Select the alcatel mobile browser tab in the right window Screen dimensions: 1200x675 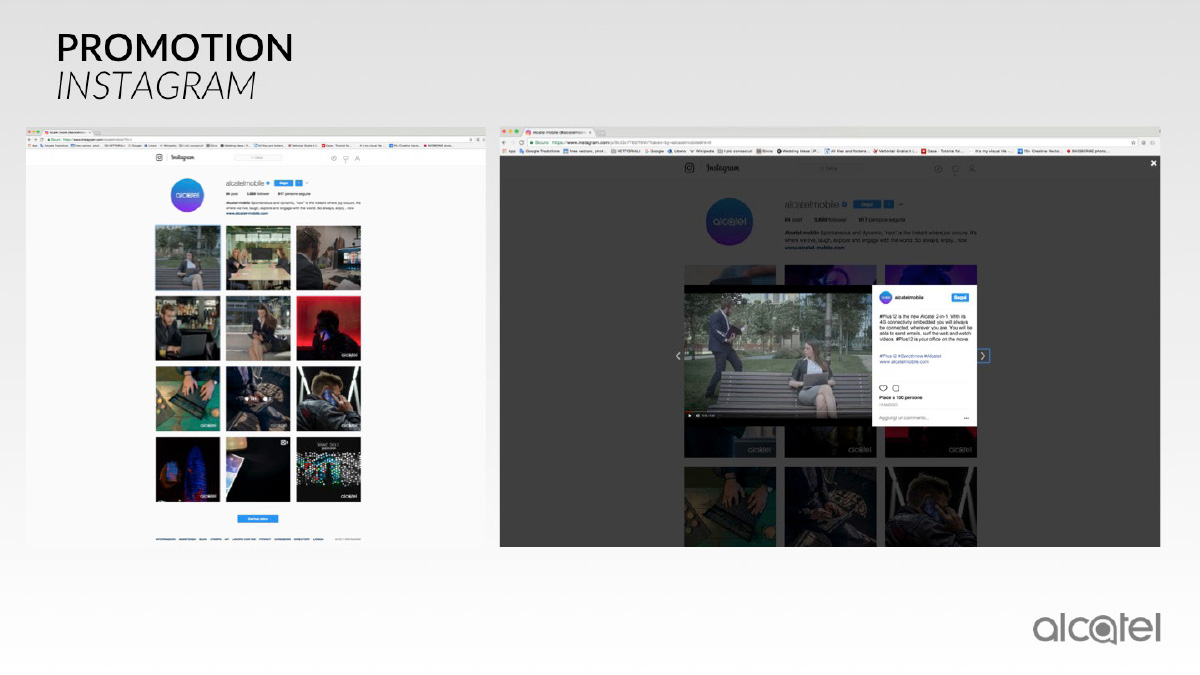point(558,132)
